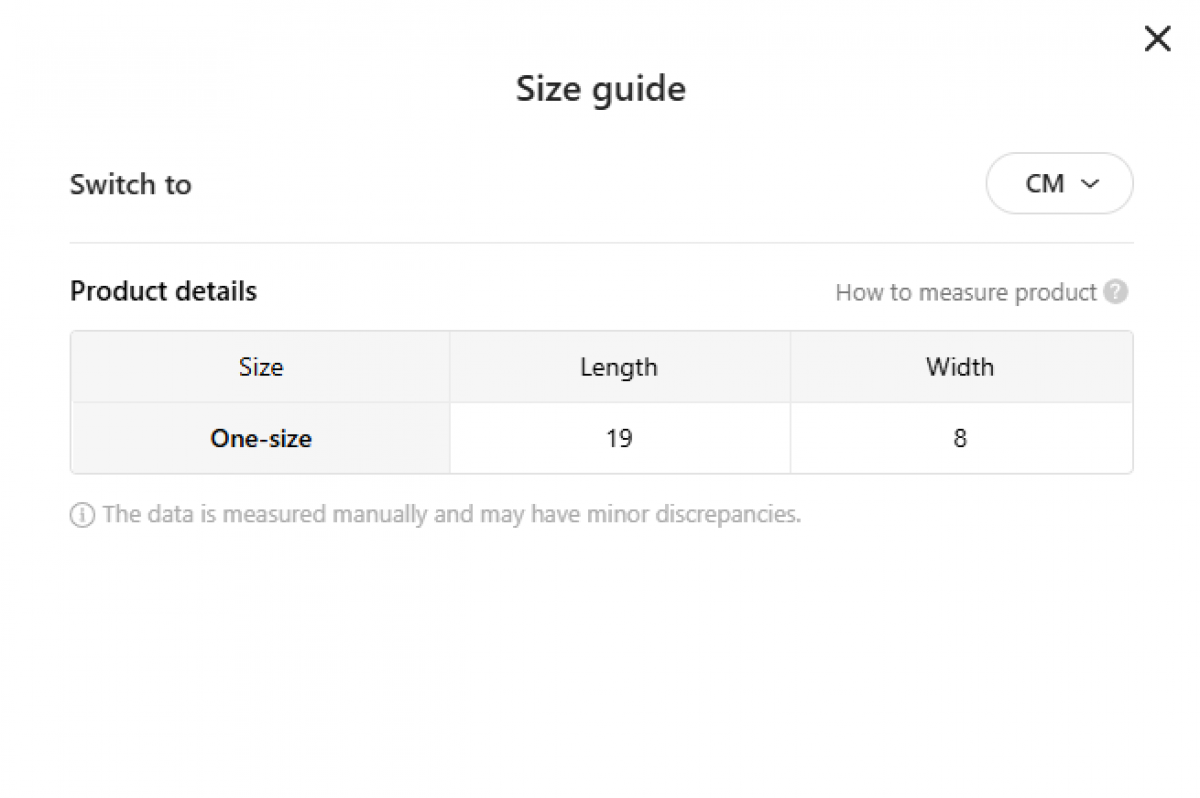
Task: Click the Length column header
Action: click(619, 367)
